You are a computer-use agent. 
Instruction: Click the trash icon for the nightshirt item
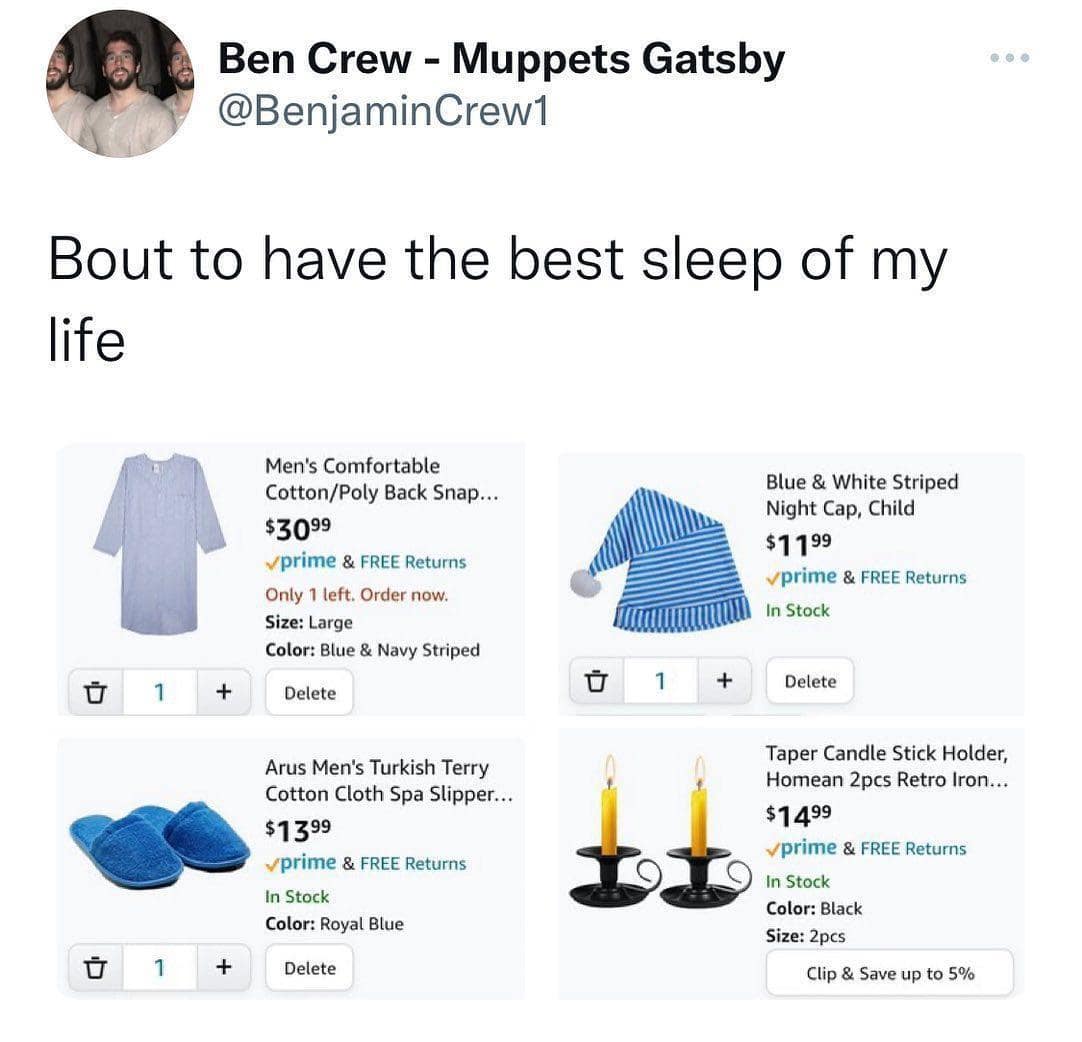96,692
